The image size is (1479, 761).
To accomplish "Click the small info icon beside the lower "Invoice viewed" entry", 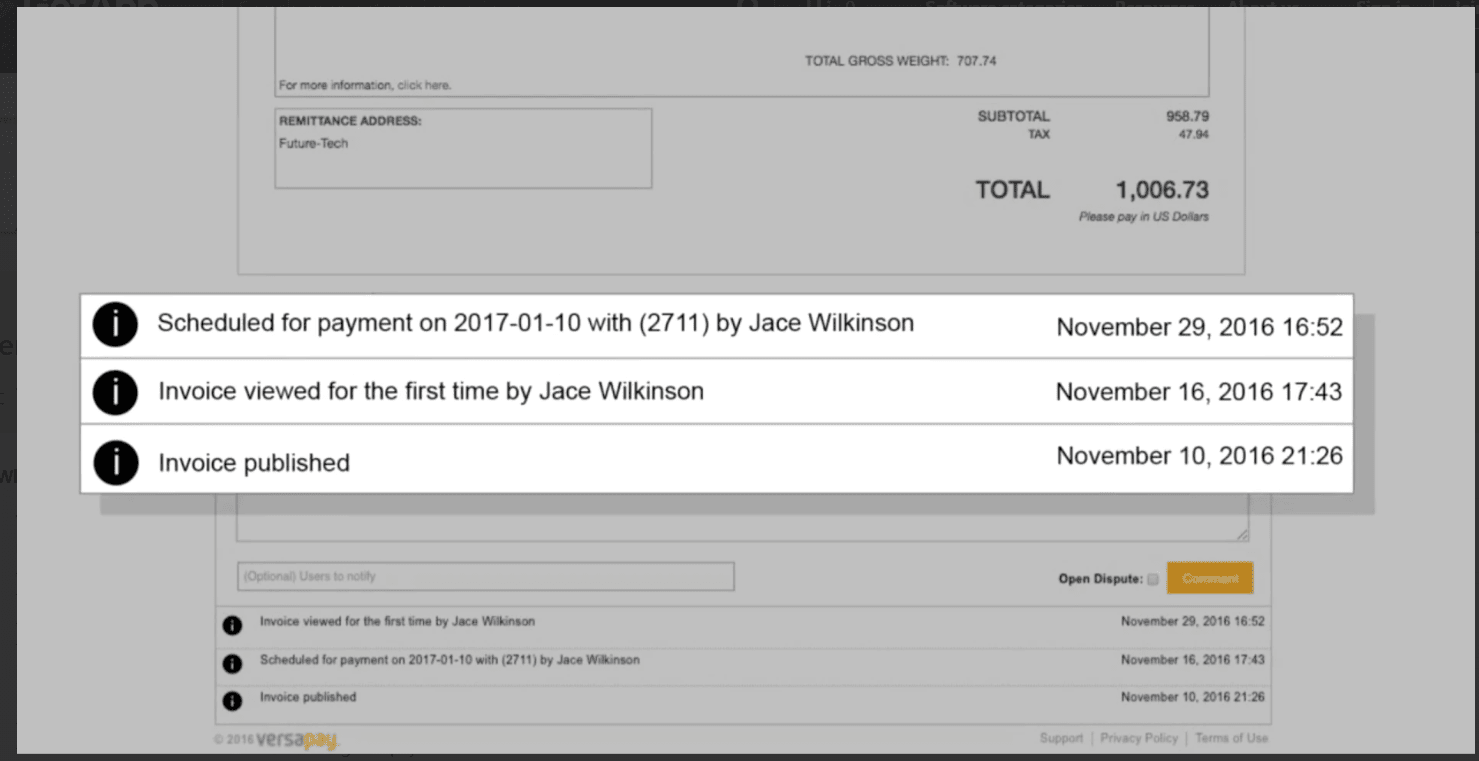I will pos(232,625).
